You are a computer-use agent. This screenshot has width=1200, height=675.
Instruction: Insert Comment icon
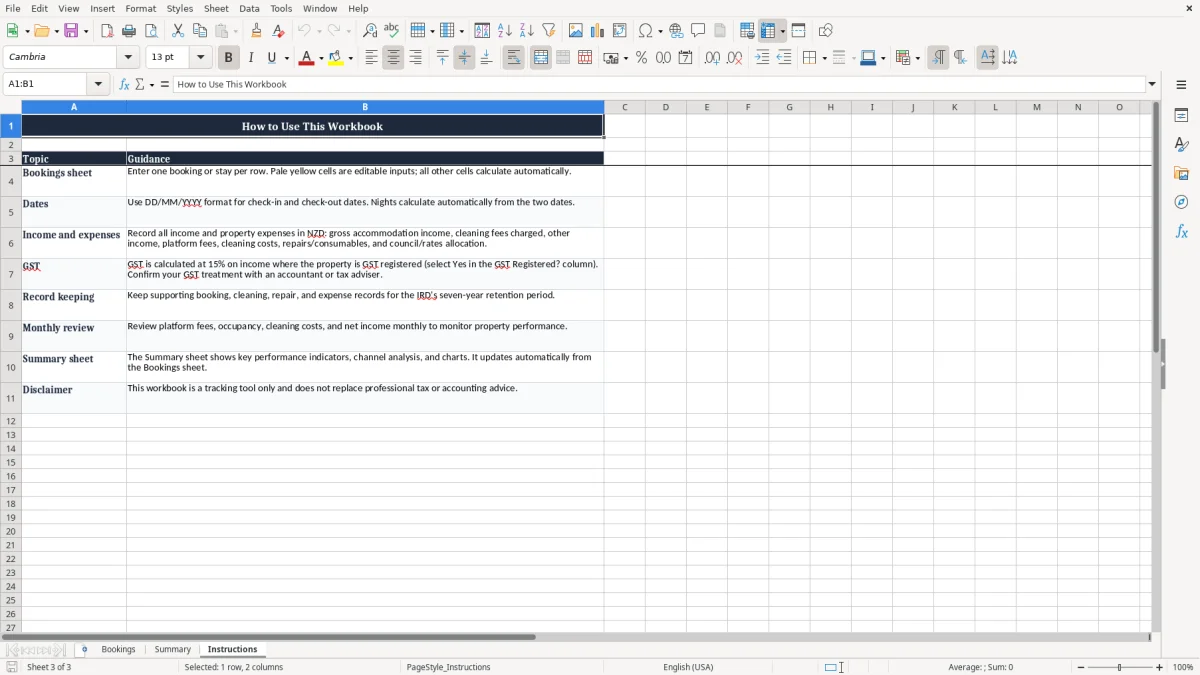tap(698, 31)
